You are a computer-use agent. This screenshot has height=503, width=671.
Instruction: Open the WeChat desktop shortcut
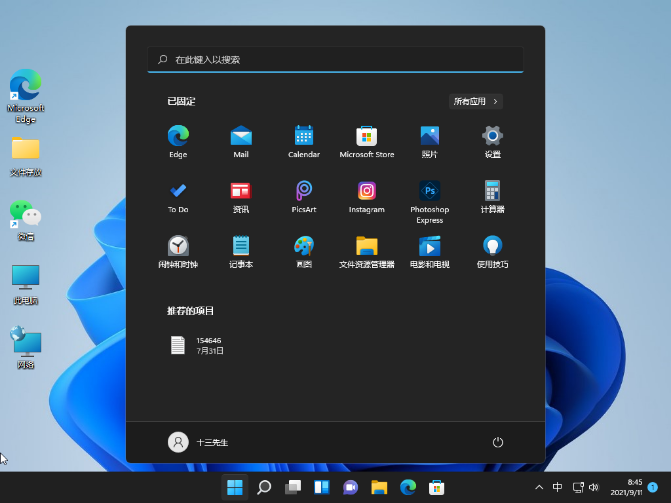25,215
